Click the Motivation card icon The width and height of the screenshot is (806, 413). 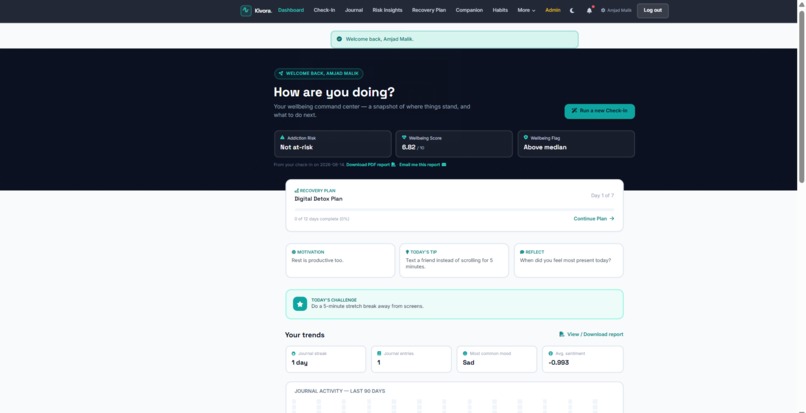point(294,252)
